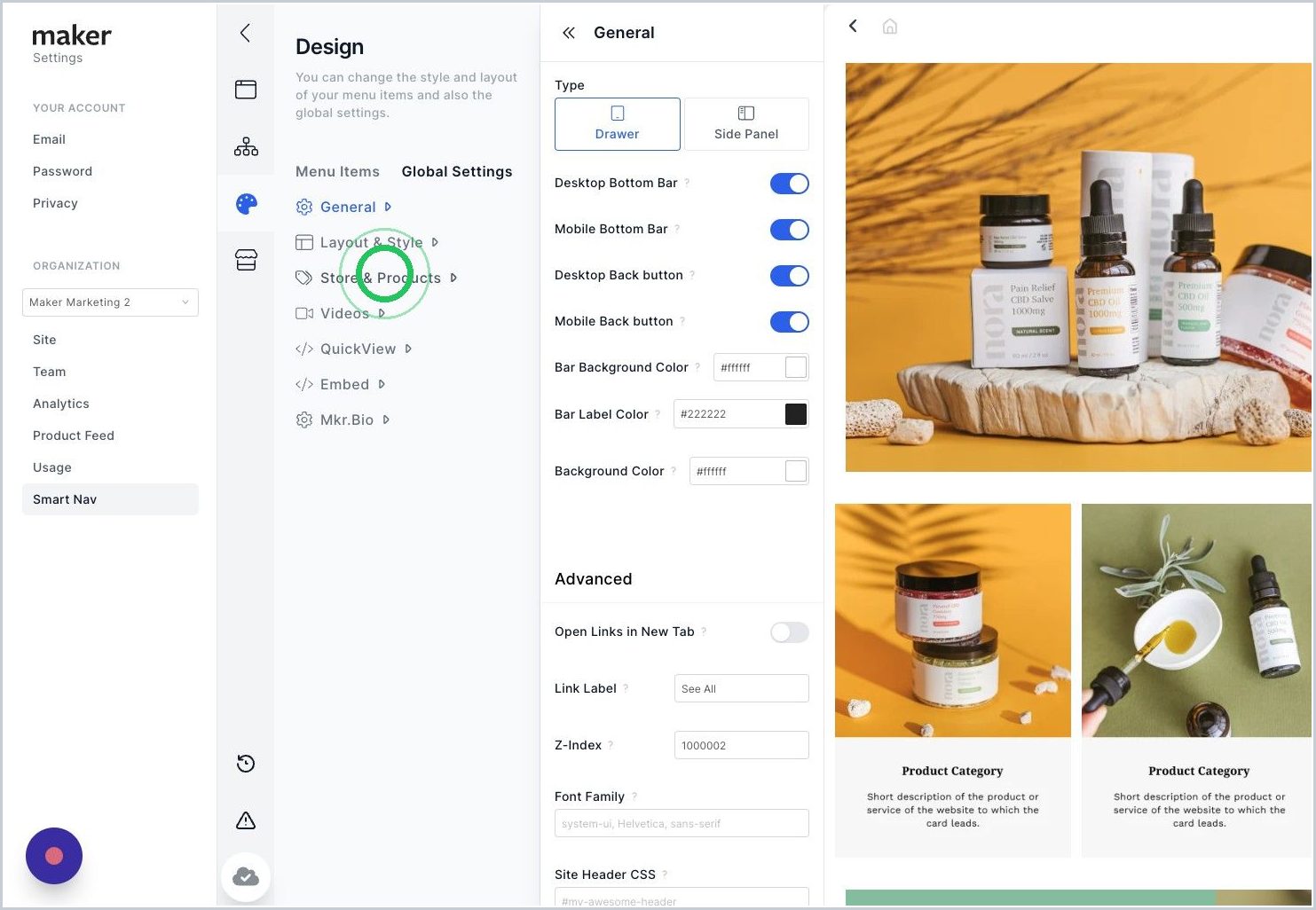The image size is (1316, 910).
Task: Open Bar Label Color dark swatch
Action: pos(796,414)
